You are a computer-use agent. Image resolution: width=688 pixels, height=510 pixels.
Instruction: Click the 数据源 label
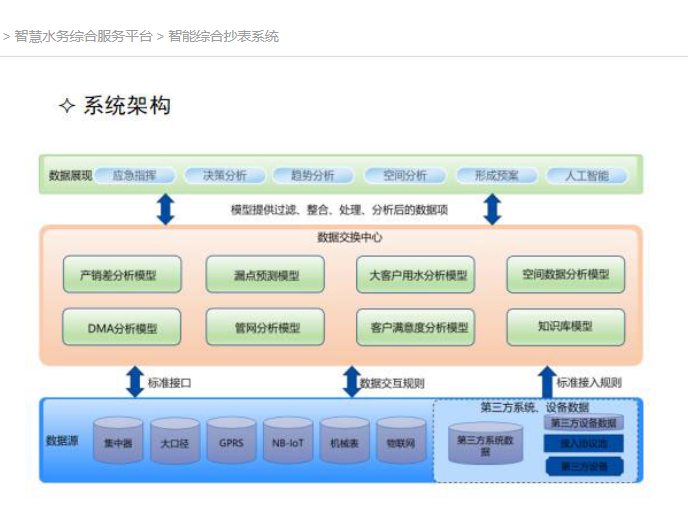62,440
